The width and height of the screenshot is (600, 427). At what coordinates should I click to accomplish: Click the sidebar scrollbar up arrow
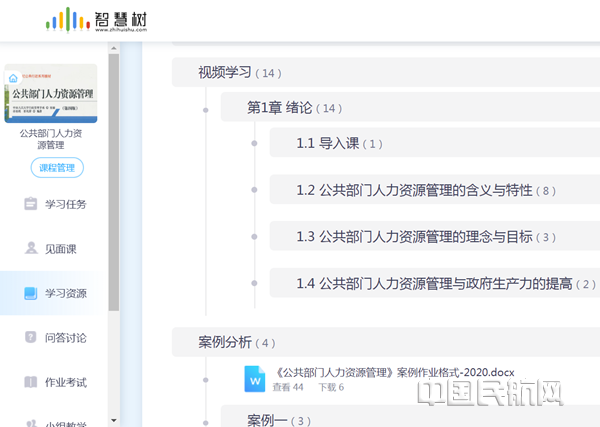(x=114, y=48)
